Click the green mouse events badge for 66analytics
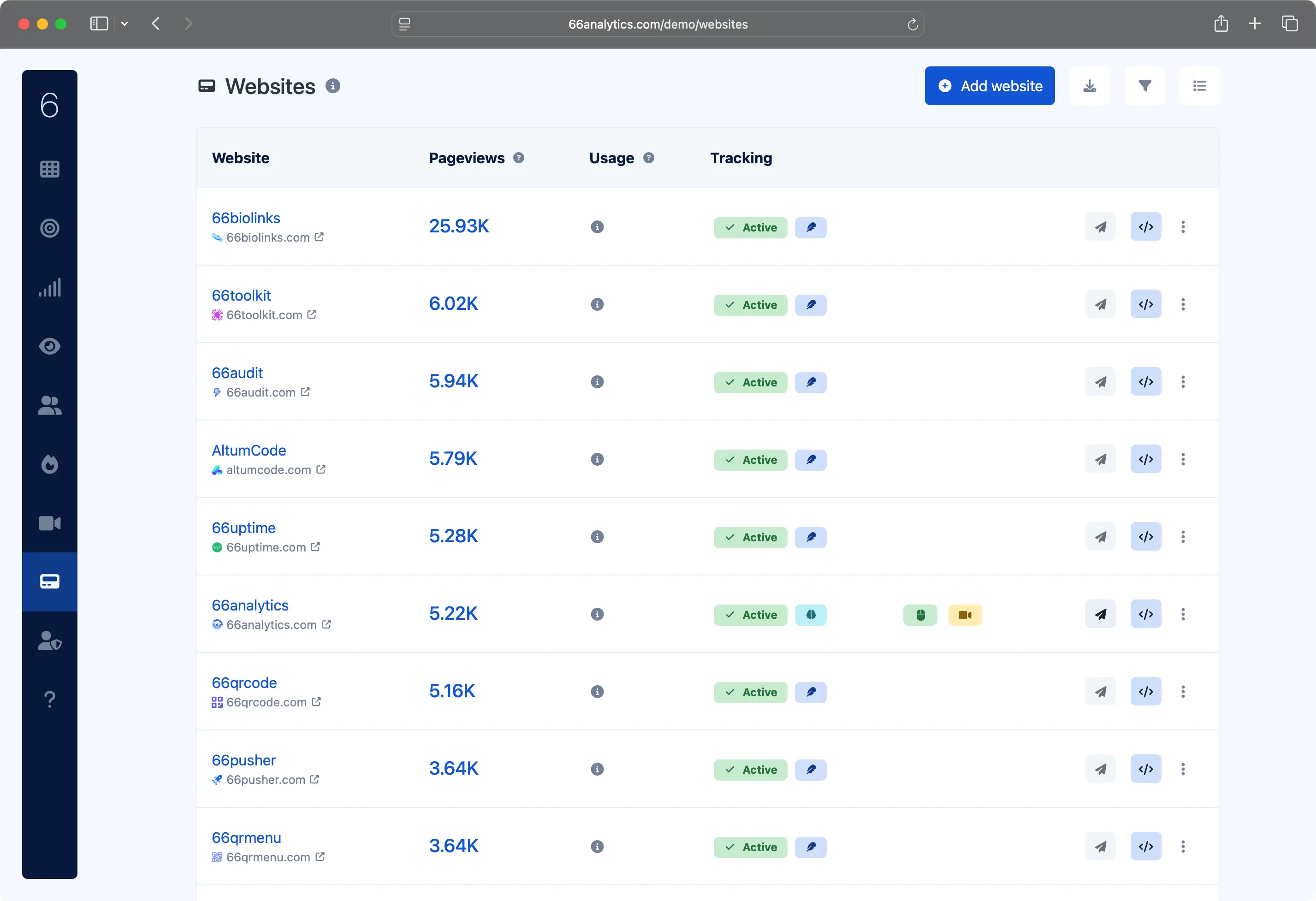1316x901 pixels. click(x=920, y=615)
